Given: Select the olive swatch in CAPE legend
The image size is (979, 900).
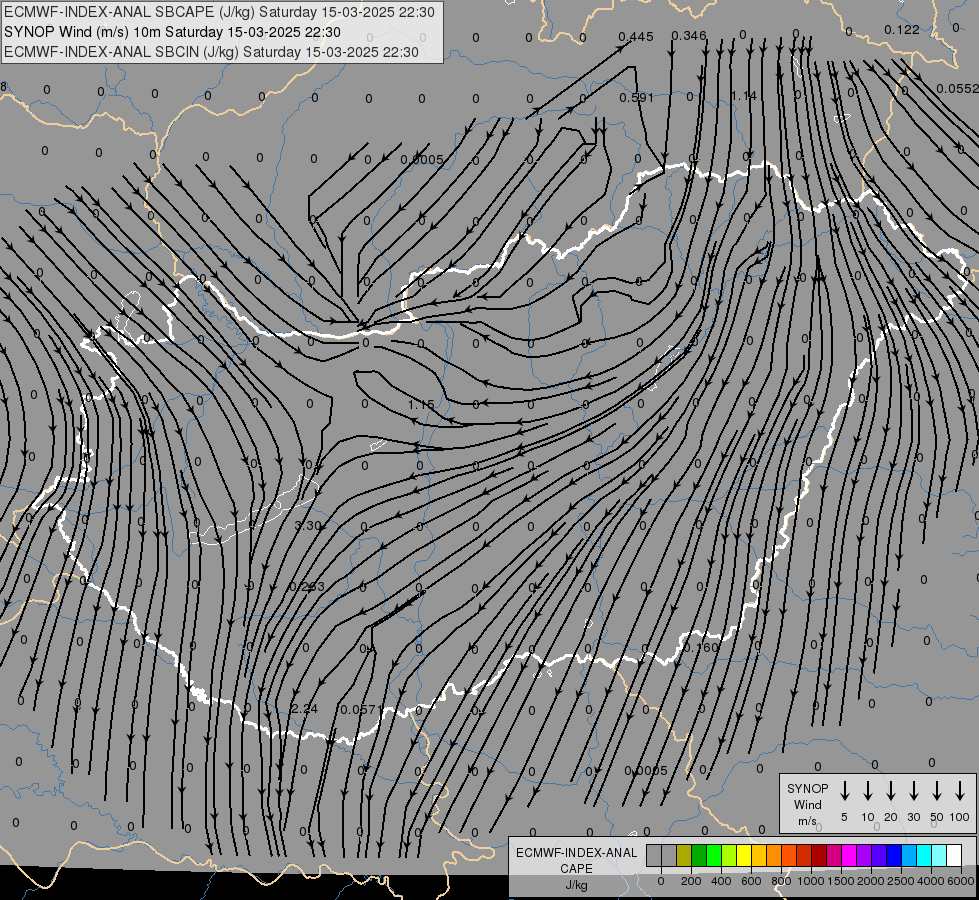Looking at the screenshot, I should click(x=684, y=855).
